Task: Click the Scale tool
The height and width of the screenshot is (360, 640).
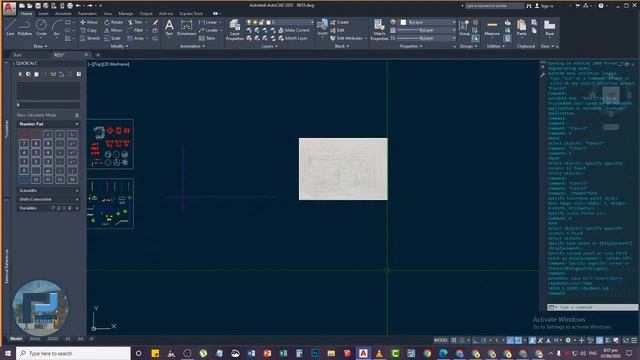Action: coord(112,38)
